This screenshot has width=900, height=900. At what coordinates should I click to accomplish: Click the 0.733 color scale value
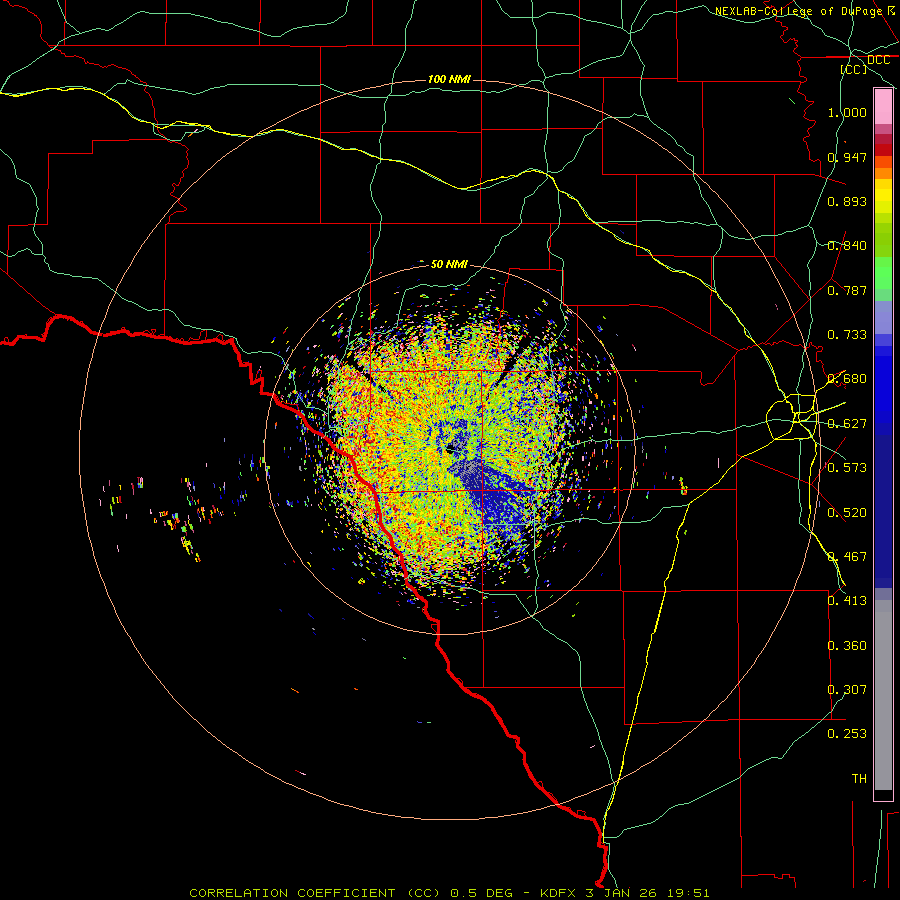pyautogui.click(x=847, y=335)
